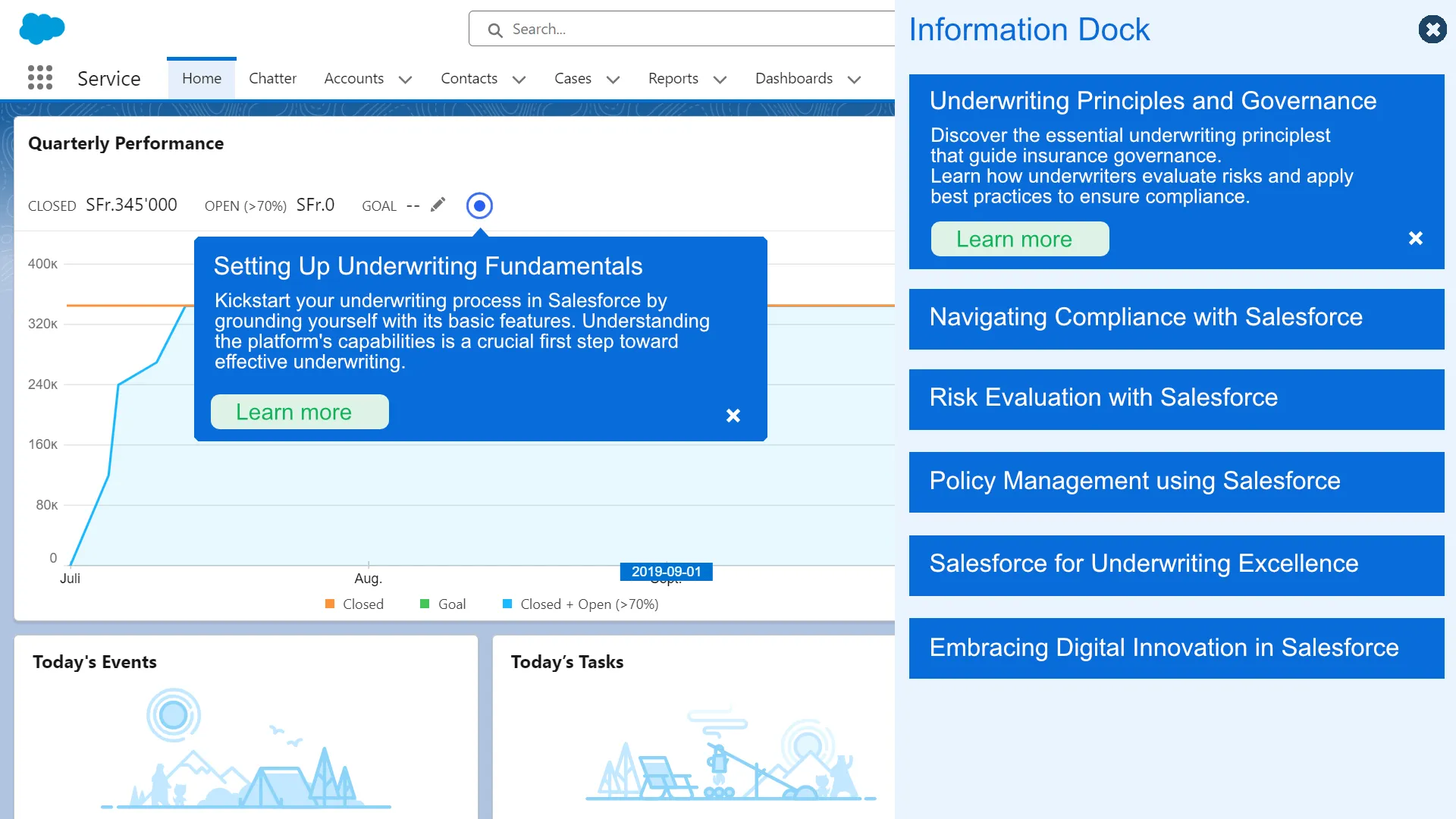Switch to the Chatter tab
Image resolution: width=1456 pixels, height=819 pixels.
pyautogui.click(x=272, y=78)
